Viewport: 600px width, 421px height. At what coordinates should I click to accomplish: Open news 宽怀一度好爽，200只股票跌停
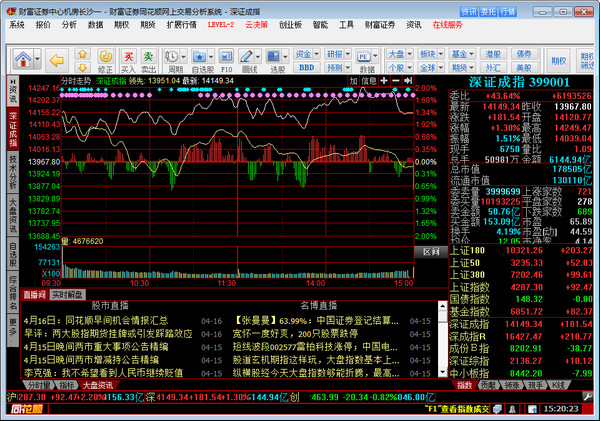[295, 334]
